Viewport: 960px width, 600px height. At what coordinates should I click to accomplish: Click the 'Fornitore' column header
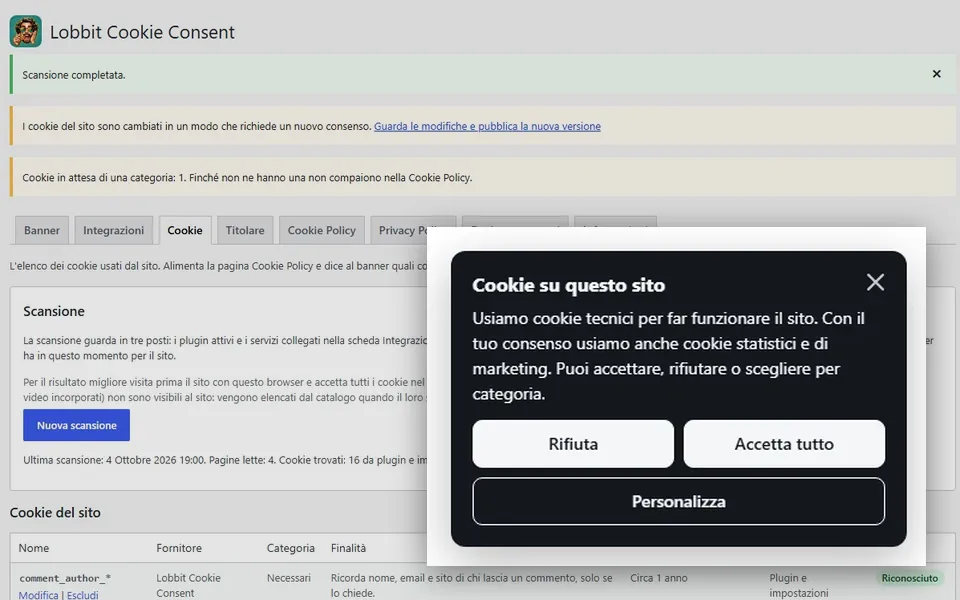tap(179, 548)
